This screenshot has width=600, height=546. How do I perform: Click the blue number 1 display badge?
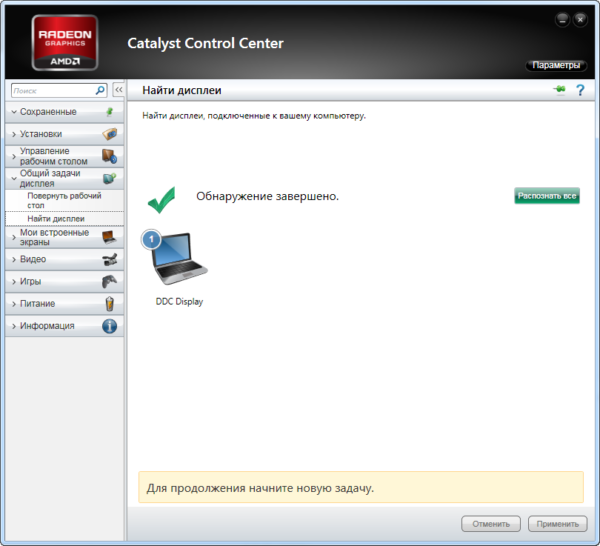click(151, 240)
